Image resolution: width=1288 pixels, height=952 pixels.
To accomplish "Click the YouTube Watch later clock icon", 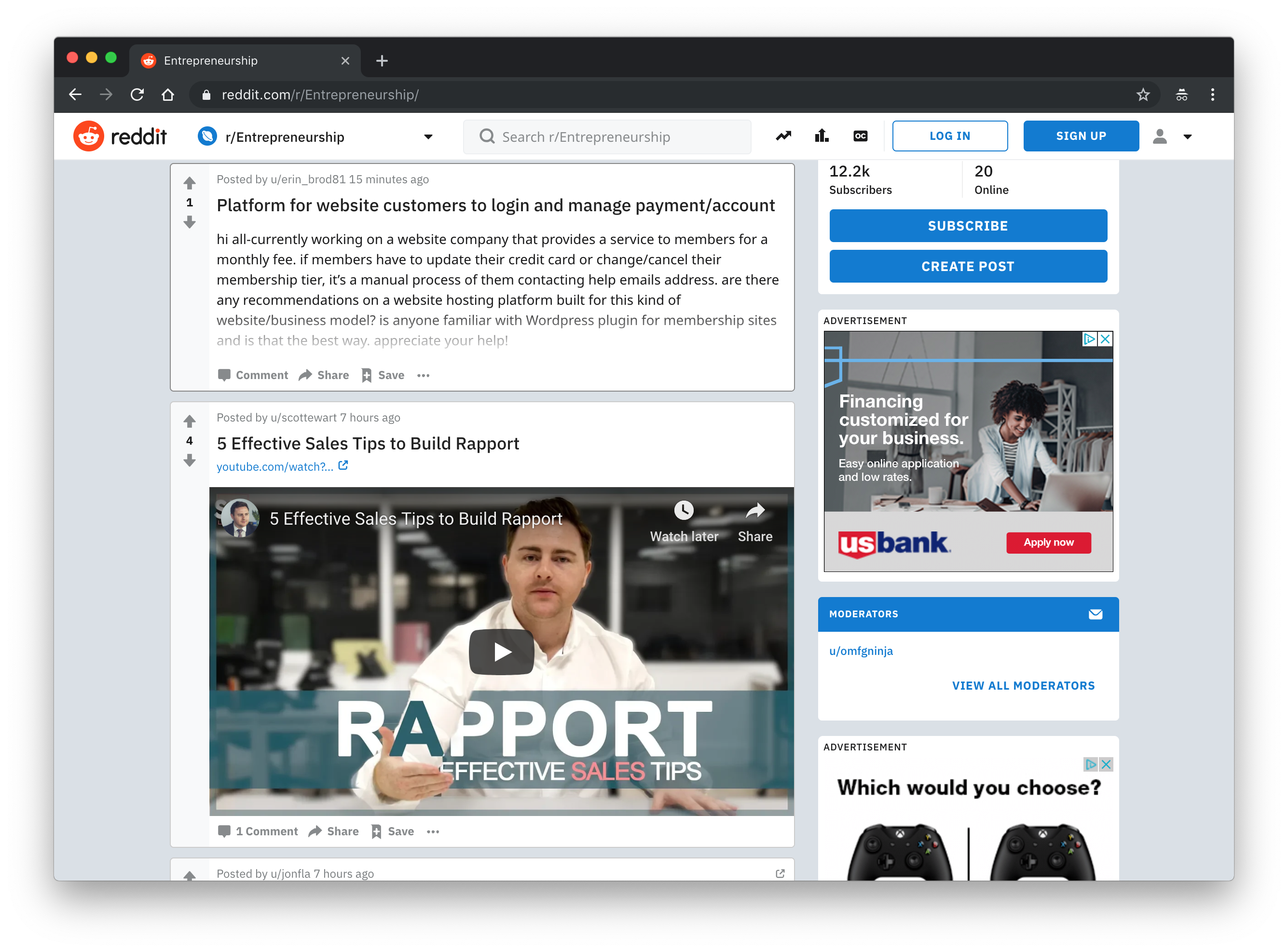I will (684, 511).
